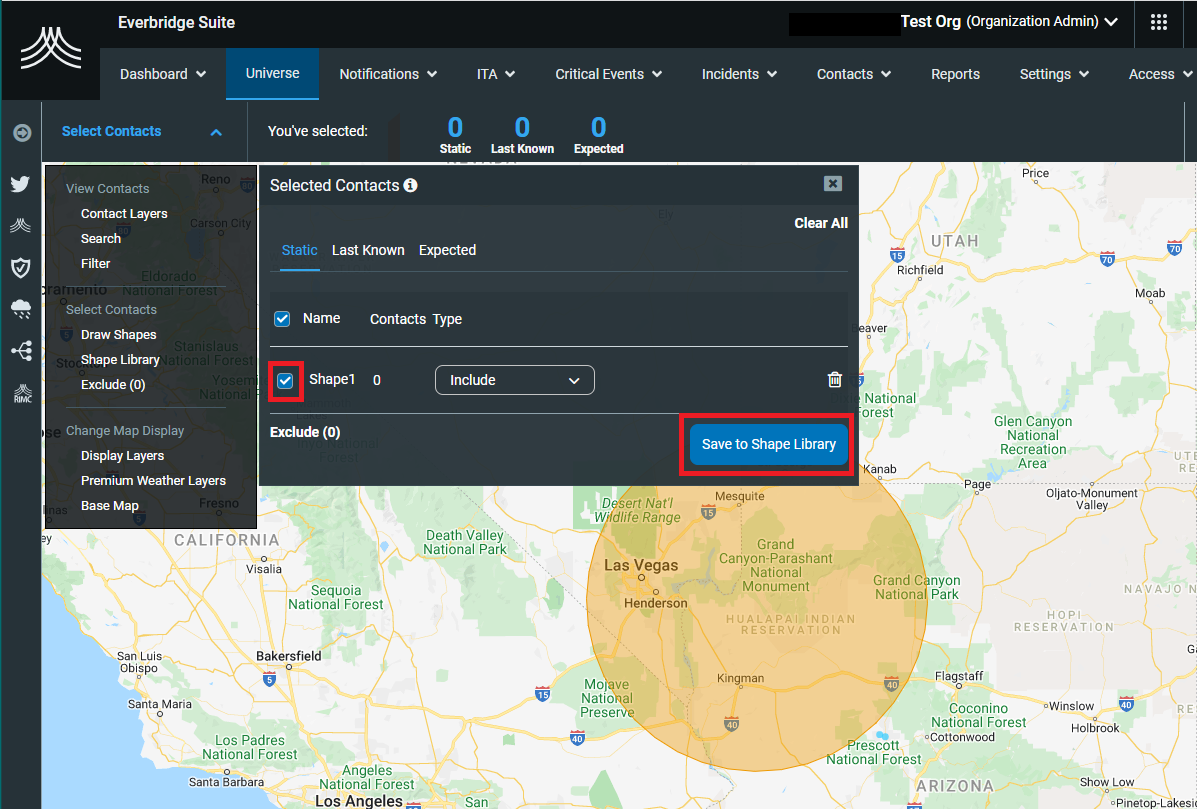Open the Test Org account dropdown
The height and width of the screenshot is (809, 1197).
[1008, 22]
